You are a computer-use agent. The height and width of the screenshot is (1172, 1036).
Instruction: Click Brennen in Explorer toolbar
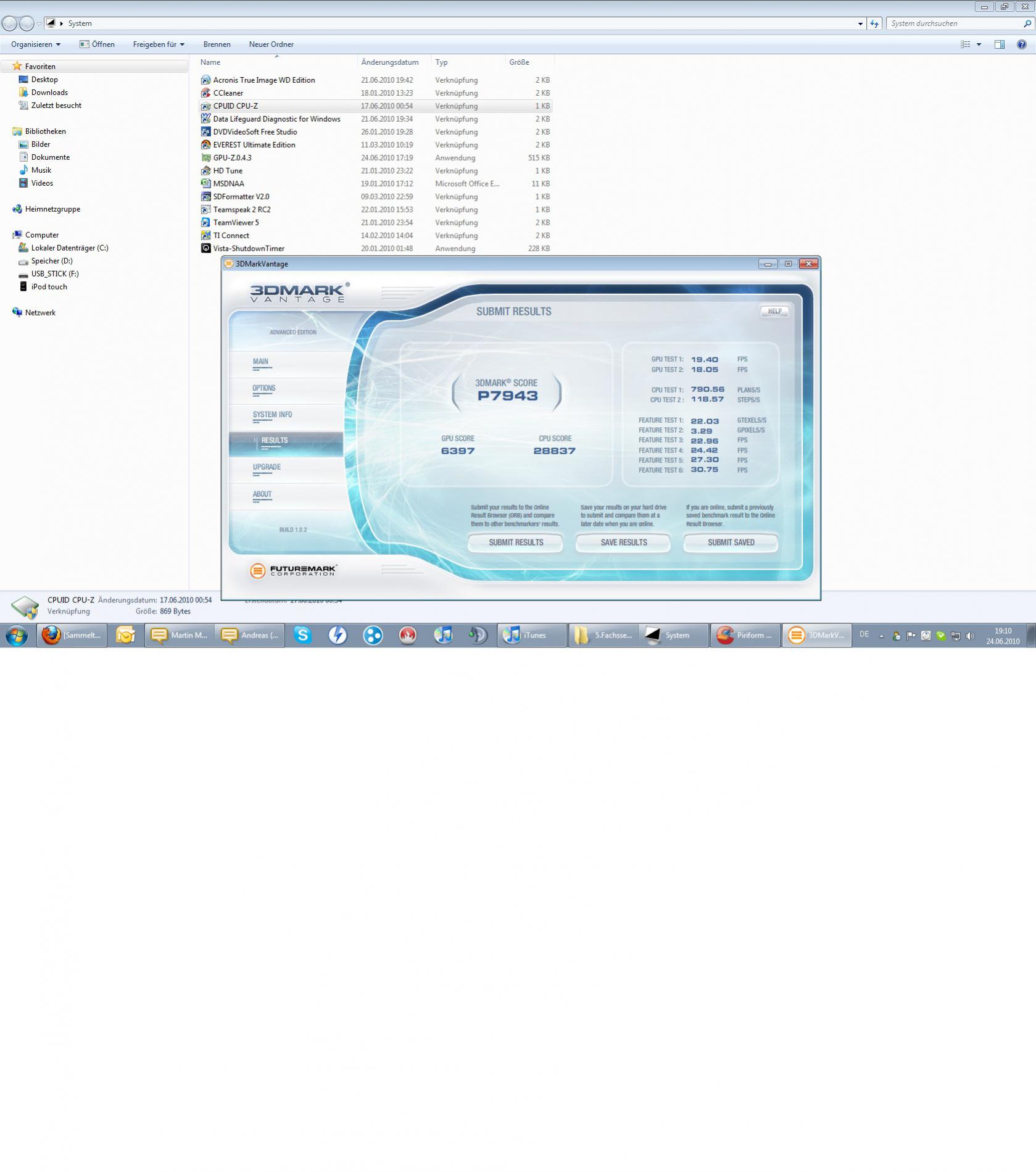[x=217, y=44]
